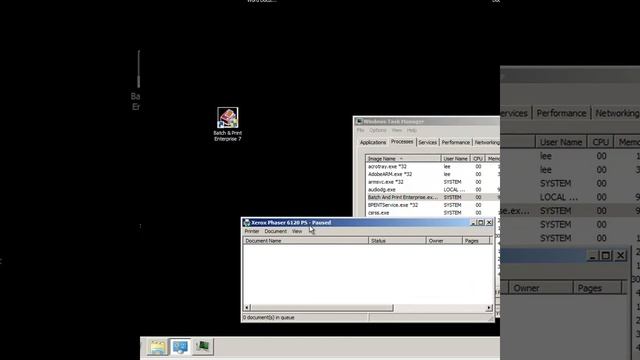Image resolution: width=640 pixels, height=360 pixels.
Task: Select the blue monitor icon in the taskbar
Action: click(180, 347)
